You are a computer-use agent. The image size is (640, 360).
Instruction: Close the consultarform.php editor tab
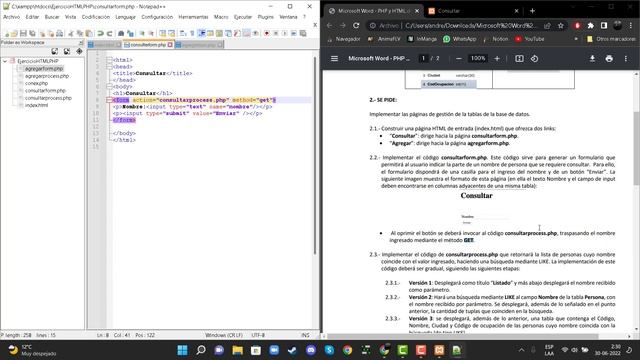click(170, 44)
